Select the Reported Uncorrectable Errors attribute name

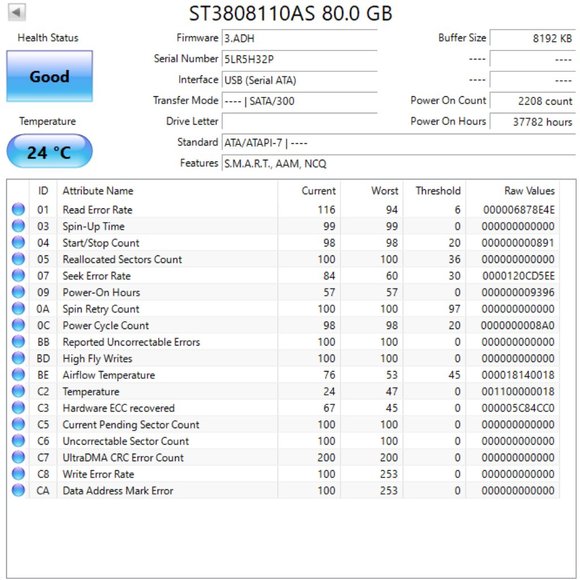tap(131, 342)
